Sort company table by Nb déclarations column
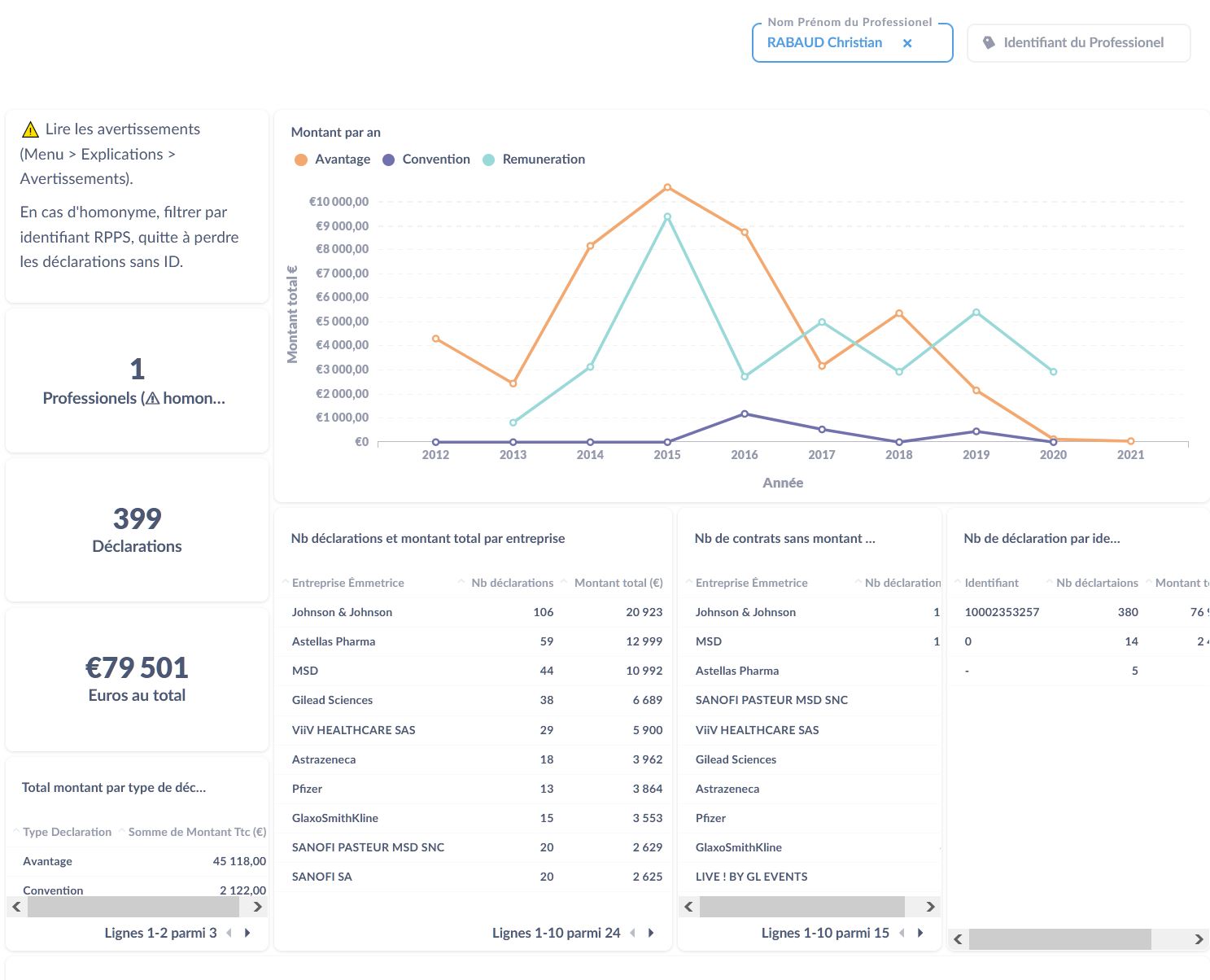Image resolution: width=1210 pixels, height=980 pixels. [x=512, y=583]
